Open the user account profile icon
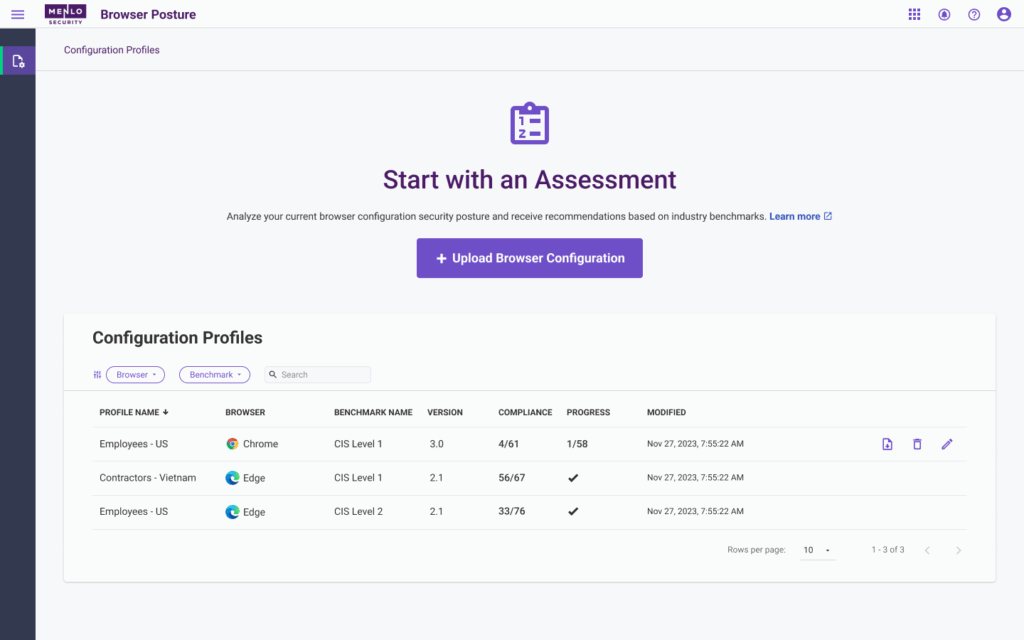The width and height of the screenshot is (1024, 640). (x=1004, y=15)
